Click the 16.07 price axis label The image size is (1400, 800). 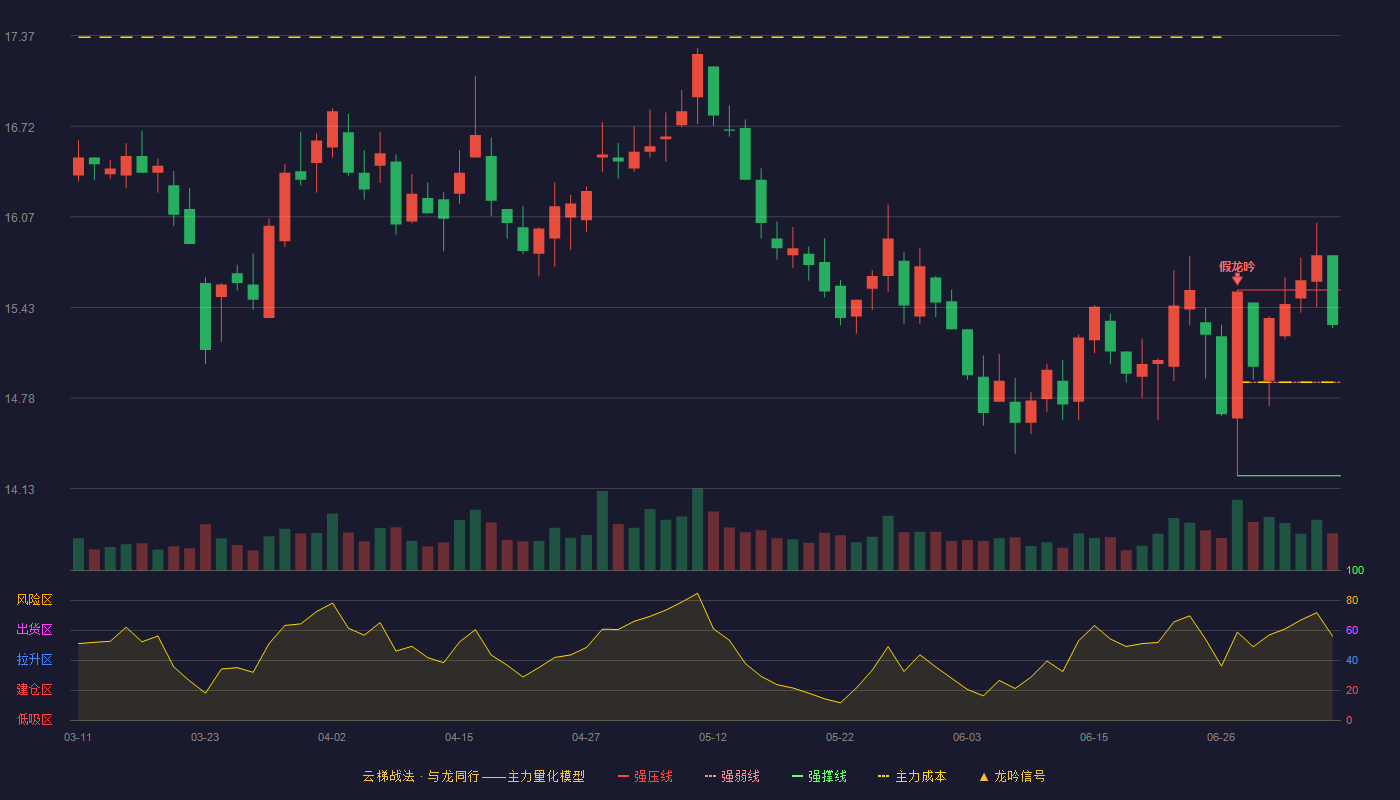point(19,217)
